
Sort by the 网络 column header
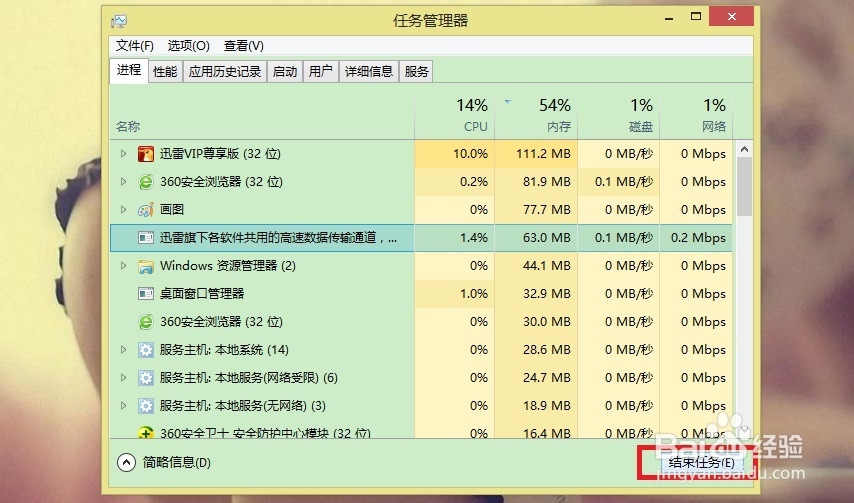(x=696, y=117)
